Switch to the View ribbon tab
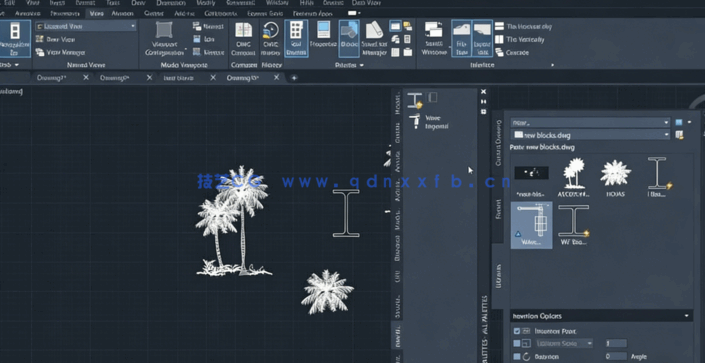This screenshot has width=705, height=363. click(x=96, y=13)
